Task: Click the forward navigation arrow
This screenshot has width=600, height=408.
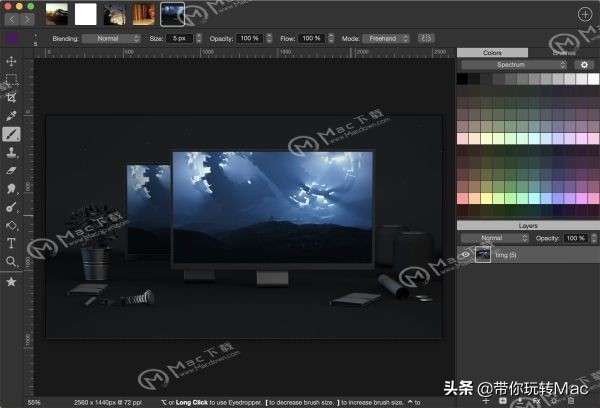Action: pyautogui.click(x=27, y=19)
